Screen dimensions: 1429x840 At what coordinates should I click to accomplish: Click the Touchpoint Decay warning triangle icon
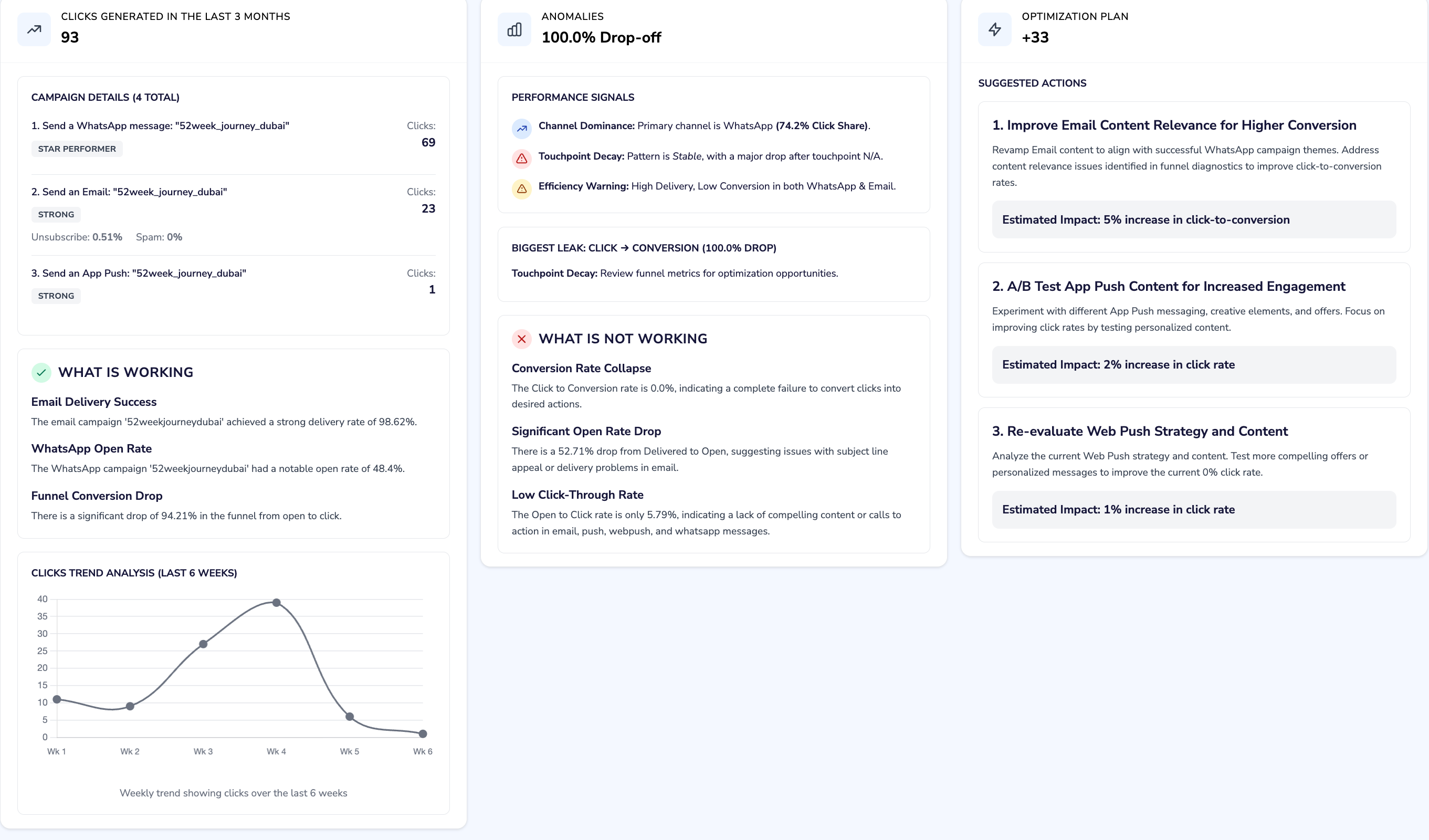coord(522,159)
